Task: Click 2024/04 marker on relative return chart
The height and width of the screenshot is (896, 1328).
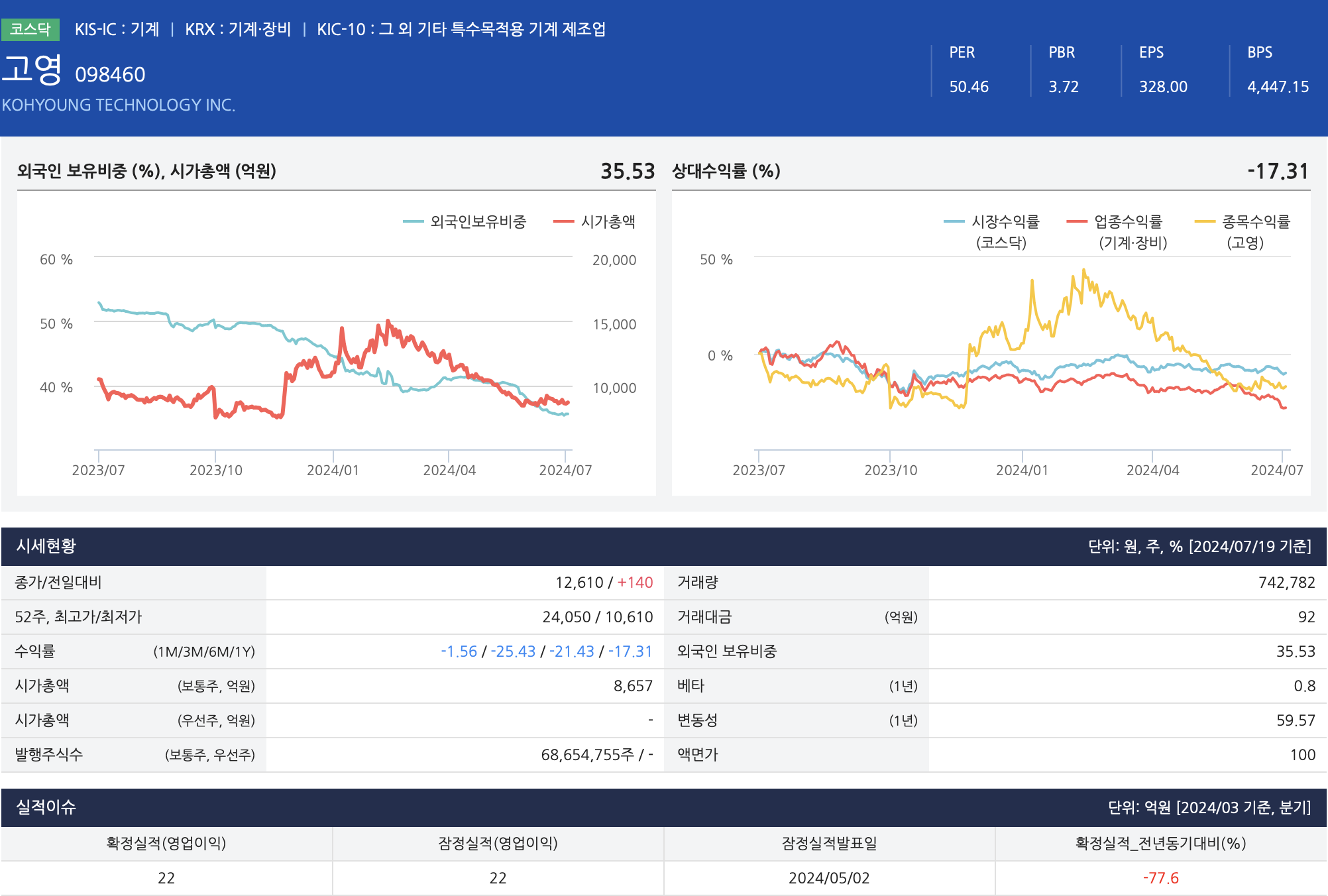Action: coord(1152,470)
